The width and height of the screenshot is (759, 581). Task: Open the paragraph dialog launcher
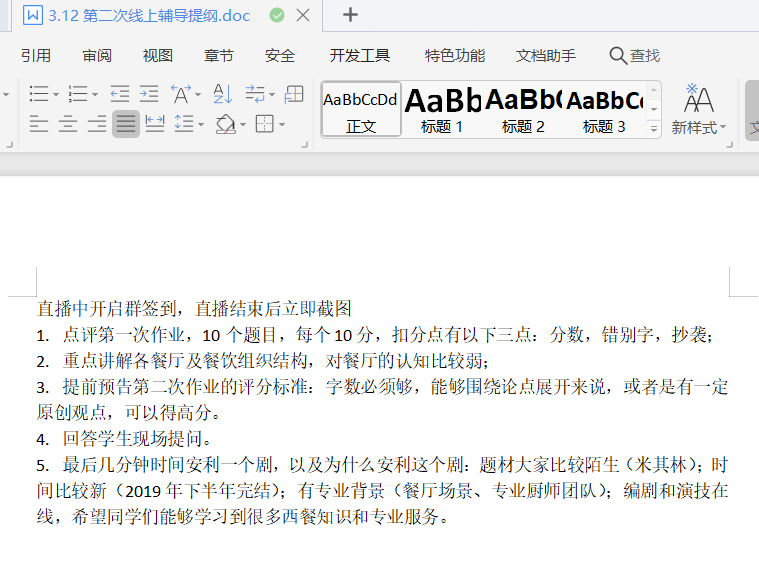point(305,145)
